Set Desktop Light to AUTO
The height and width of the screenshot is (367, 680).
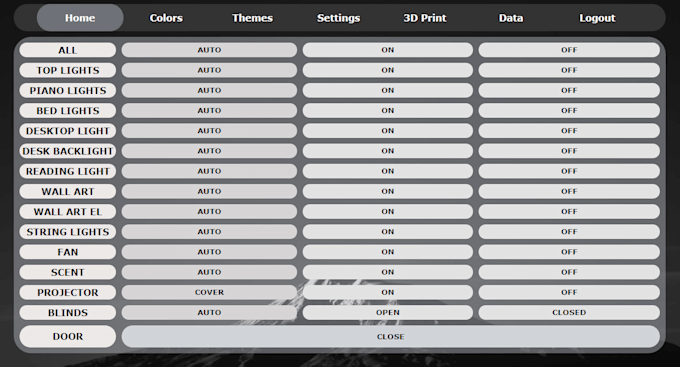pyautogui.click(x=209, y=131)
